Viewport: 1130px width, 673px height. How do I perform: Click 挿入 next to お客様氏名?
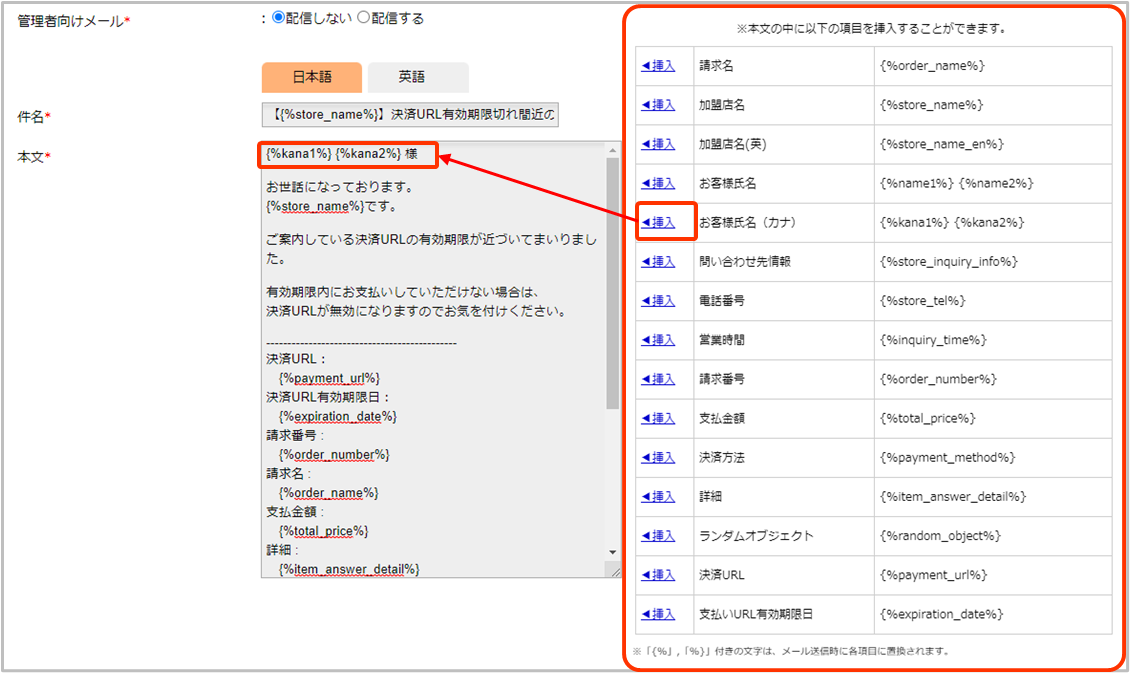[658, 183]
